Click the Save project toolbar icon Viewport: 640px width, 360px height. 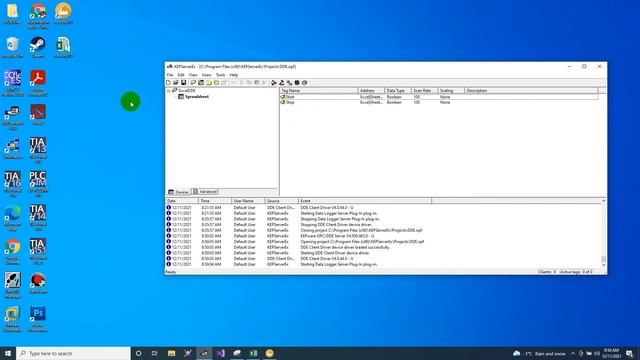click(184, 83)
